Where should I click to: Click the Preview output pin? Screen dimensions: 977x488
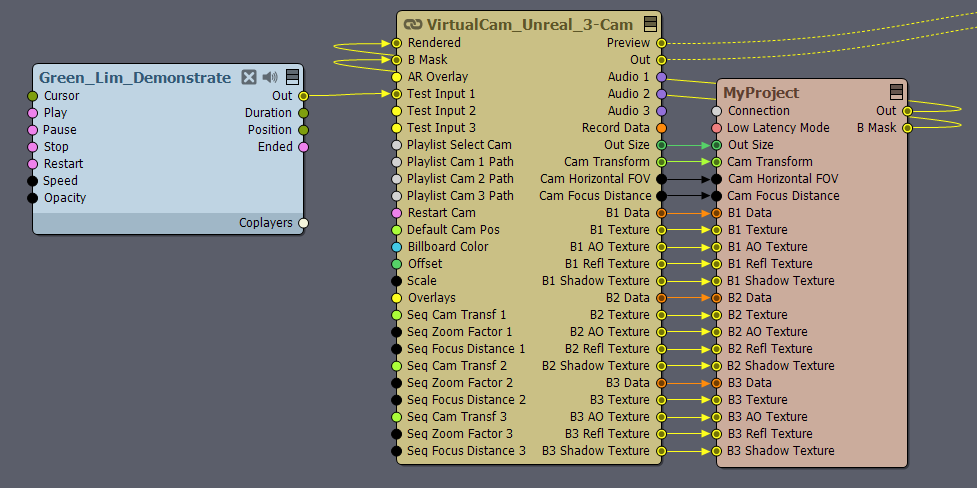tap(662, 43)
